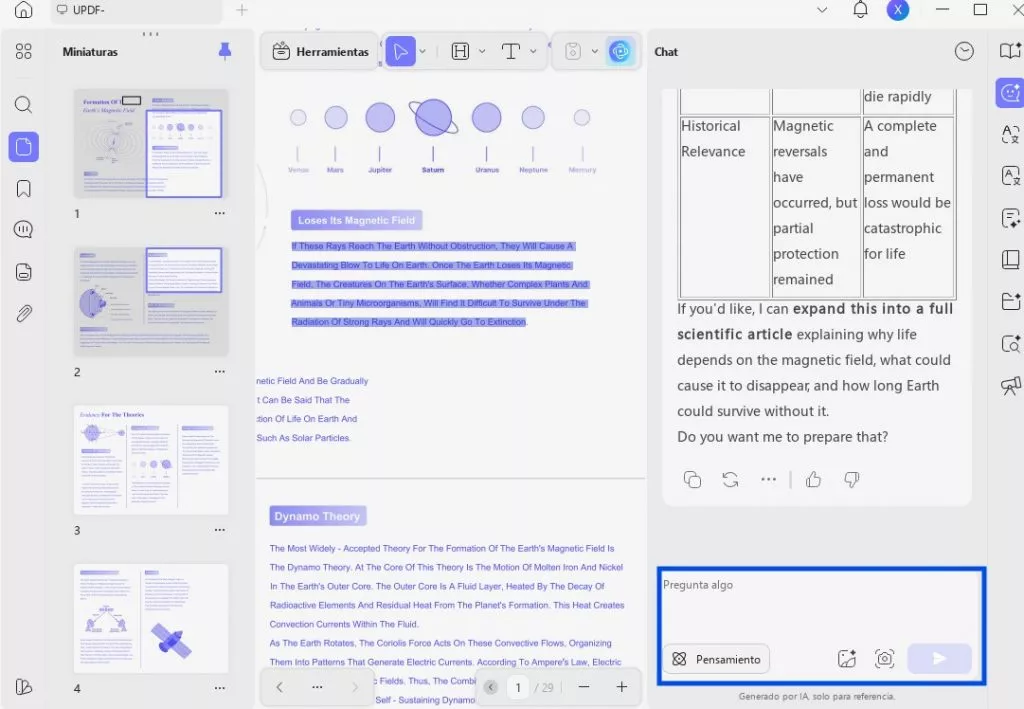Click the layers icon at sidebar bottom

click(x=24, y=687)
